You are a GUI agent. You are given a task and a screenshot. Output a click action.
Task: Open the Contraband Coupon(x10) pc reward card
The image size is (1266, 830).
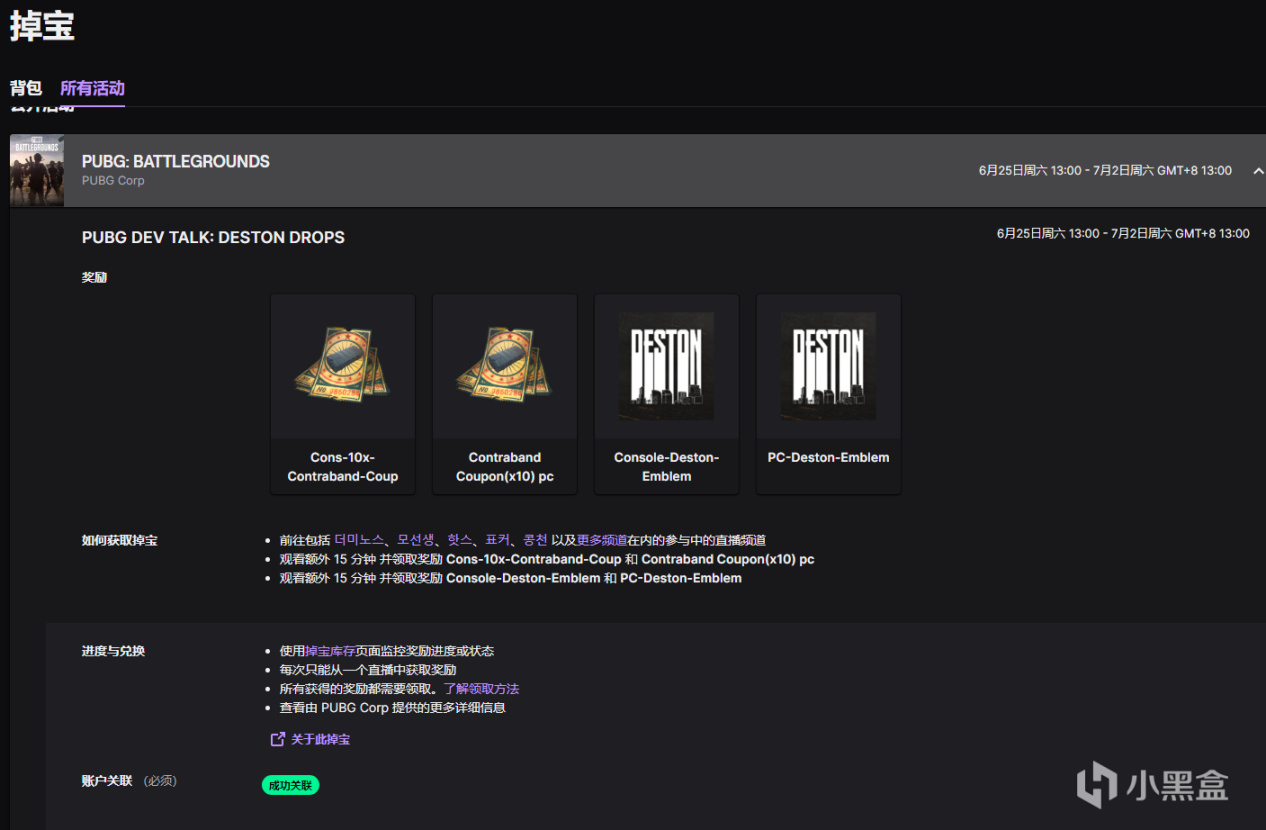click(x=505, y=394)
